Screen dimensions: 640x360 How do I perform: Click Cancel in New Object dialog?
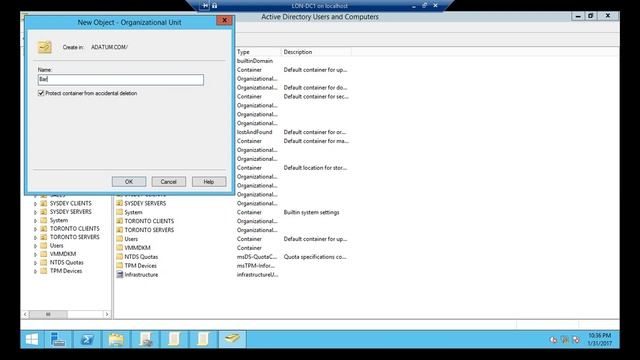coord(169,182)
